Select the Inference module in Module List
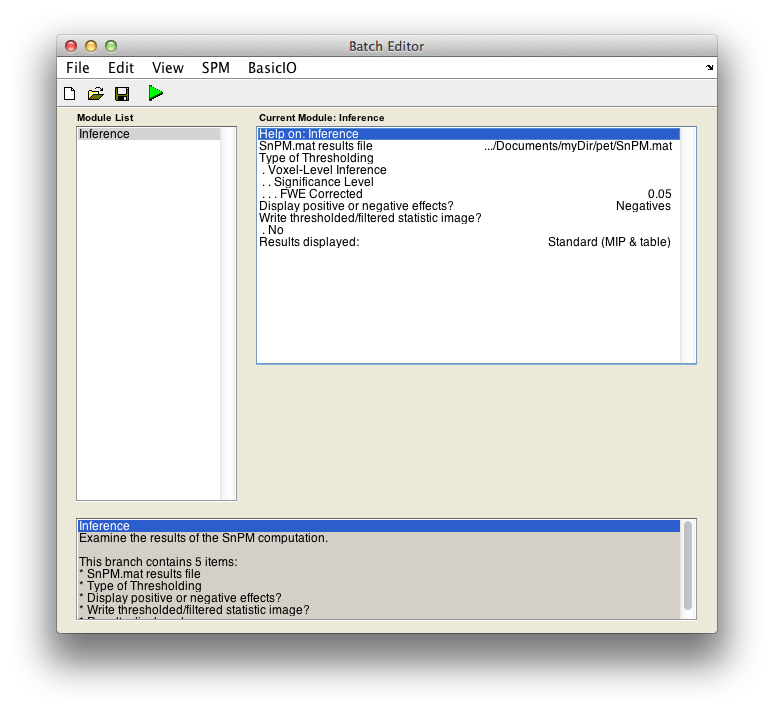 149,134
